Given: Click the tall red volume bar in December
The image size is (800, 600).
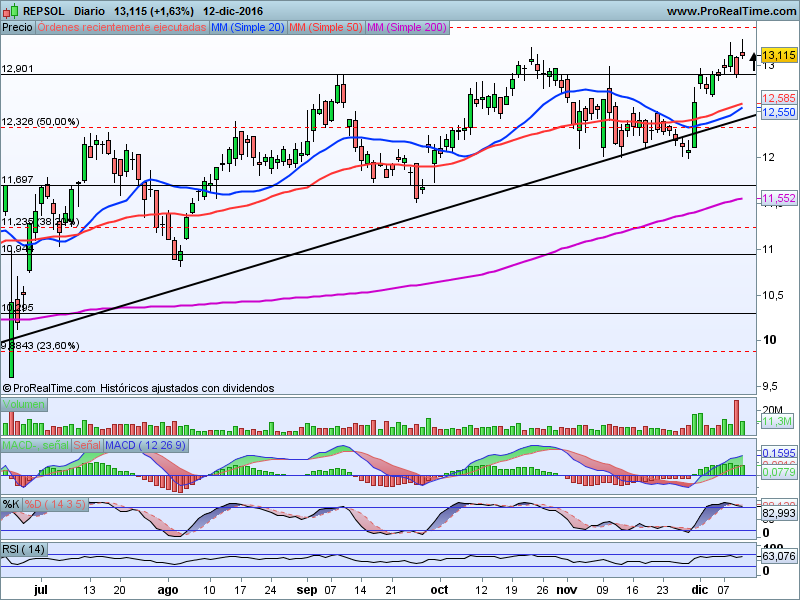Looking at the screenshot, I should 736,417.
